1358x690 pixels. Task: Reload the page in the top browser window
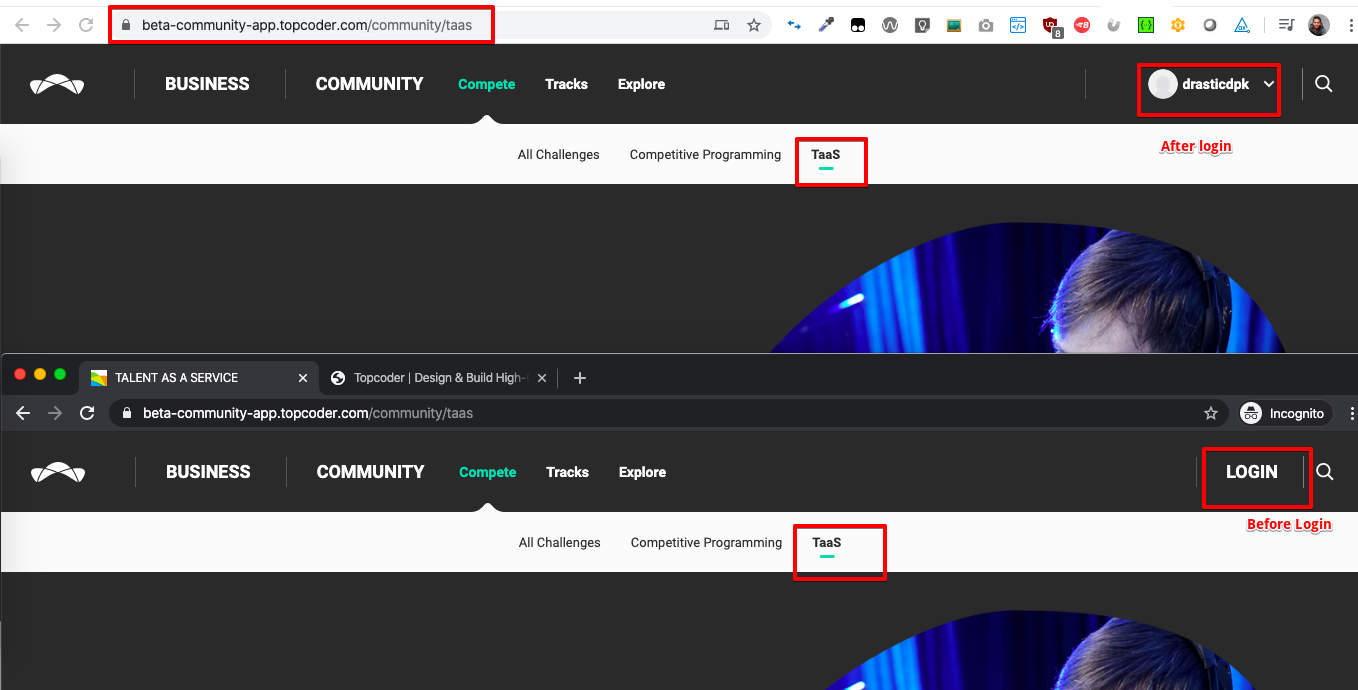[86, 25]
